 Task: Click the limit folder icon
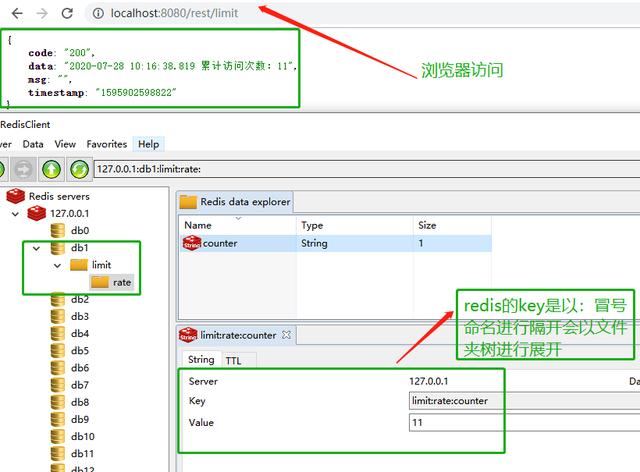[79, 265]
